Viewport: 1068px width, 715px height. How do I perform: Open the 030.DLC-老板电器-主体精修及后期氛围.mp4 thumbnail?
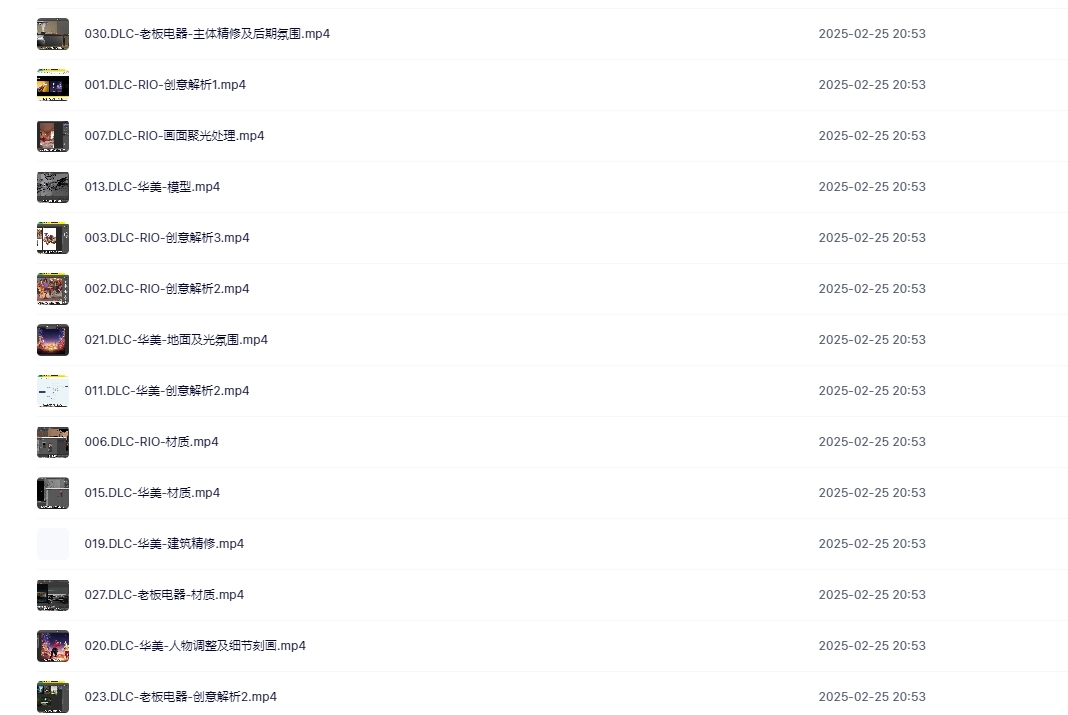(x=52, y=34)
